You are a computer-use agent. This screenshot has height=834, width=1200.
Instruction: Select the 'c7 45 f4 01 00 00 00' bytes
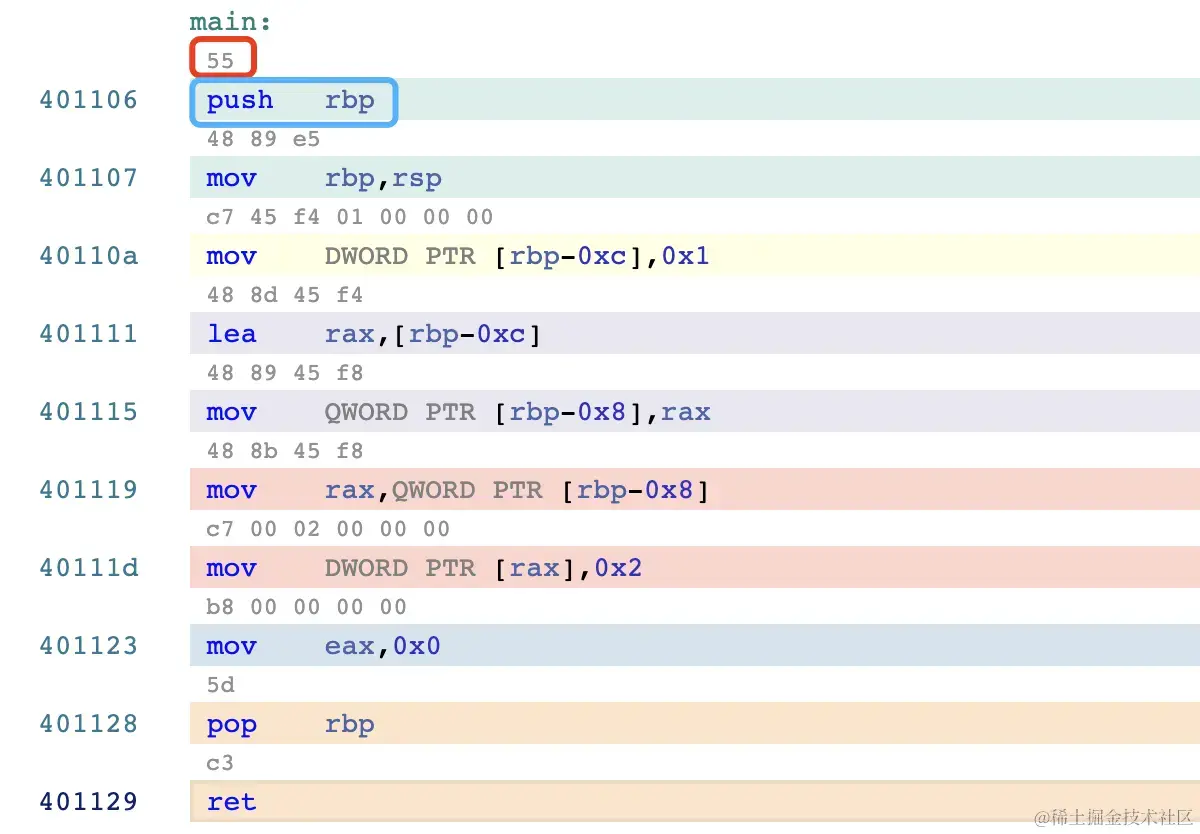(x=350, y=217)
